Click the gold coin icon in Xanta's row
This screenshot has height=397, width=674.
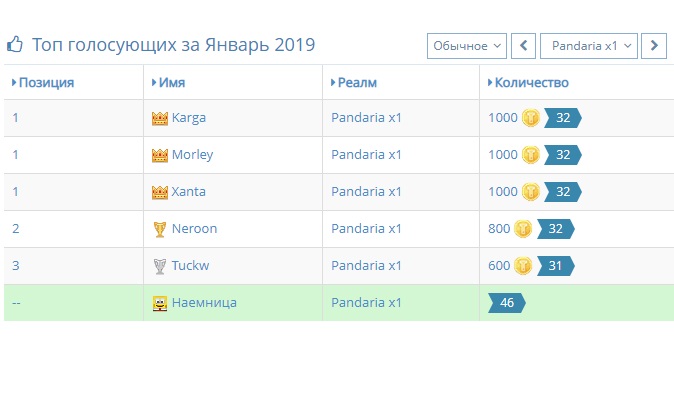point(530,192)
